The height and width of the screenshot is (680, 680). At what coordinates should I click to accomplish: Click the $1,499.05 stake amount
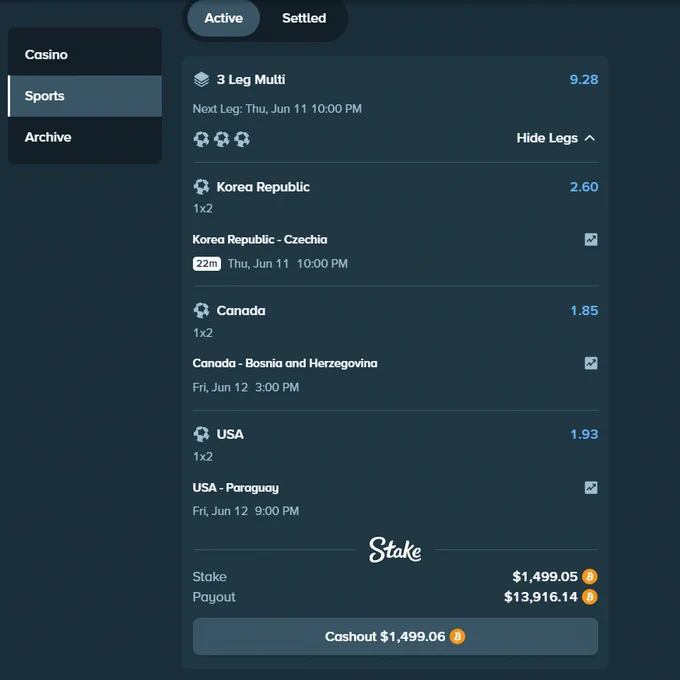pyautogui.click(x=545, y=576)
